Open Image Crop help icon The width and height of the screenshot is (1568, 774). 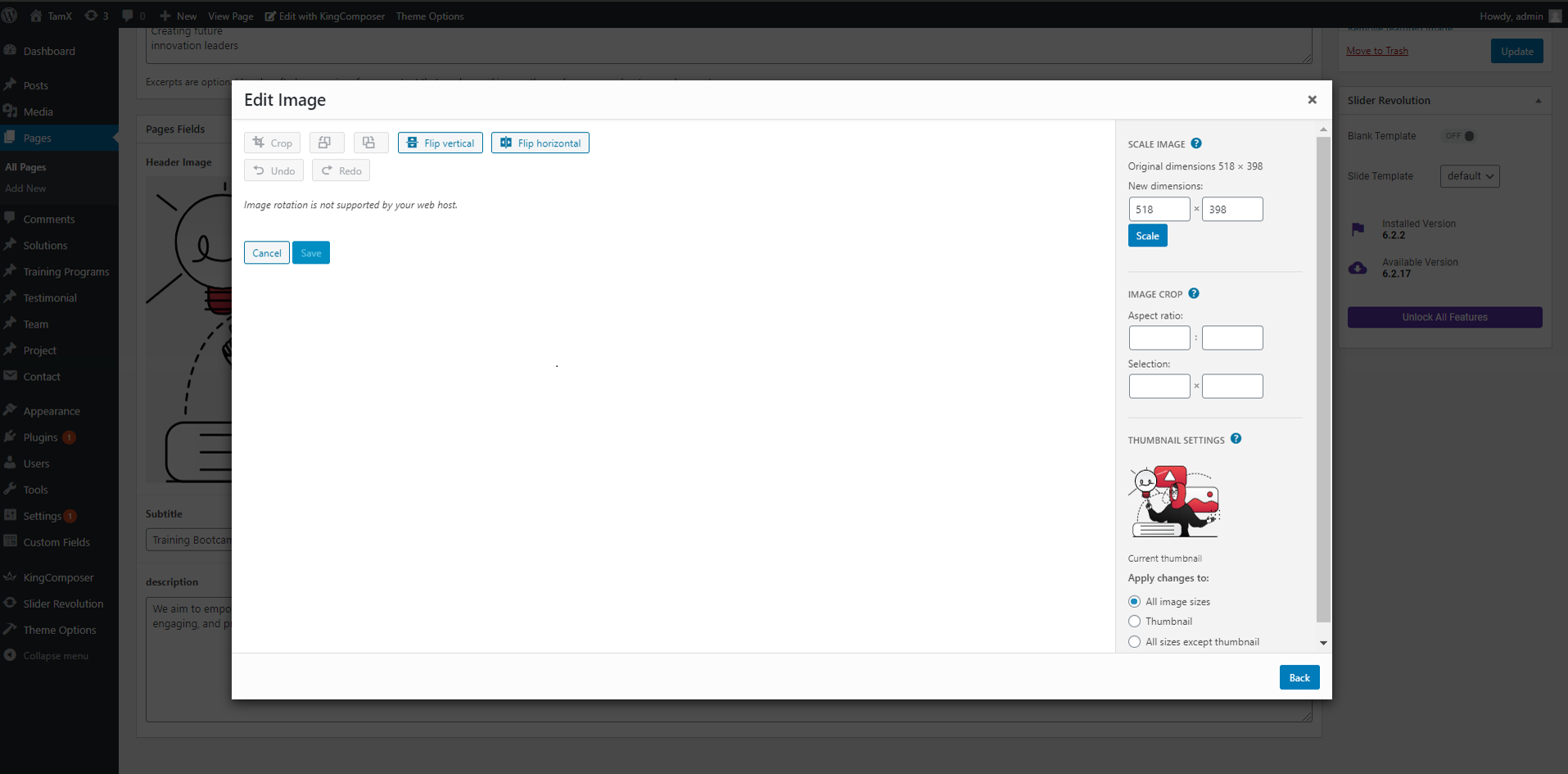point(1194,293)
